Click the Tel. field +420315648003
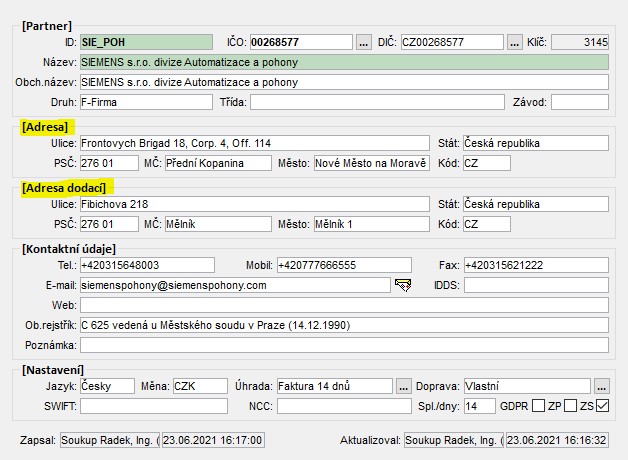This screenshot has height=460, width=628. [x=147, y=265]
